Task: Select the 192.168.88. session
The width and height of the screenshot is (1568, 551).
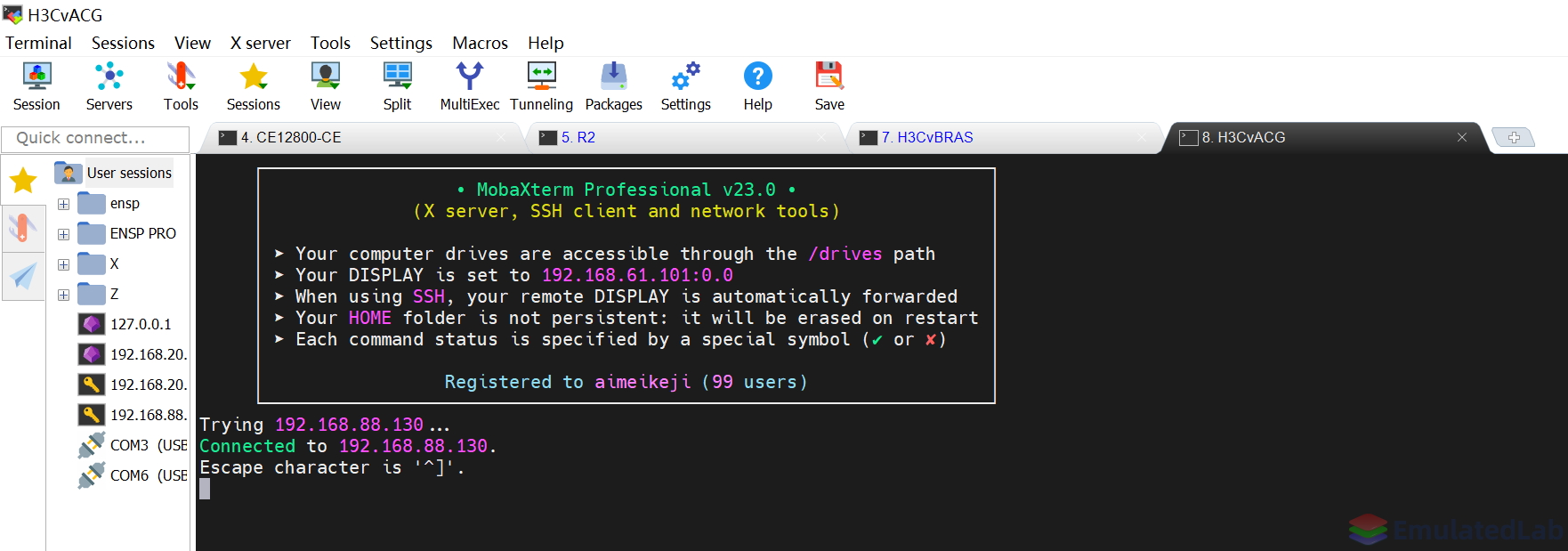Action: [133, 416]
